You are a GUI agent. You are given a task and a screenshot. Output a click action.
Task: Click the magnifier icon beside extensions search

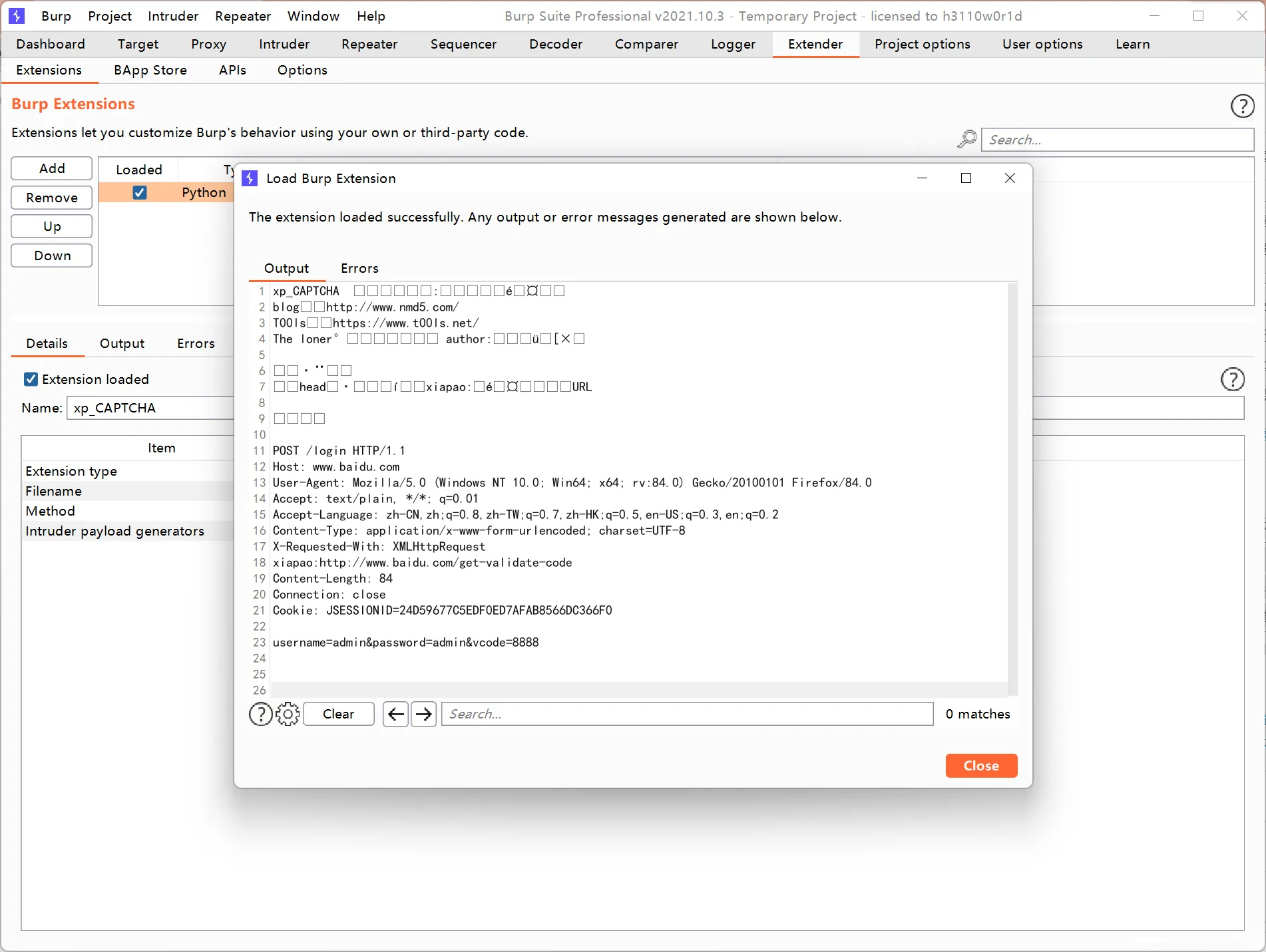966,139
